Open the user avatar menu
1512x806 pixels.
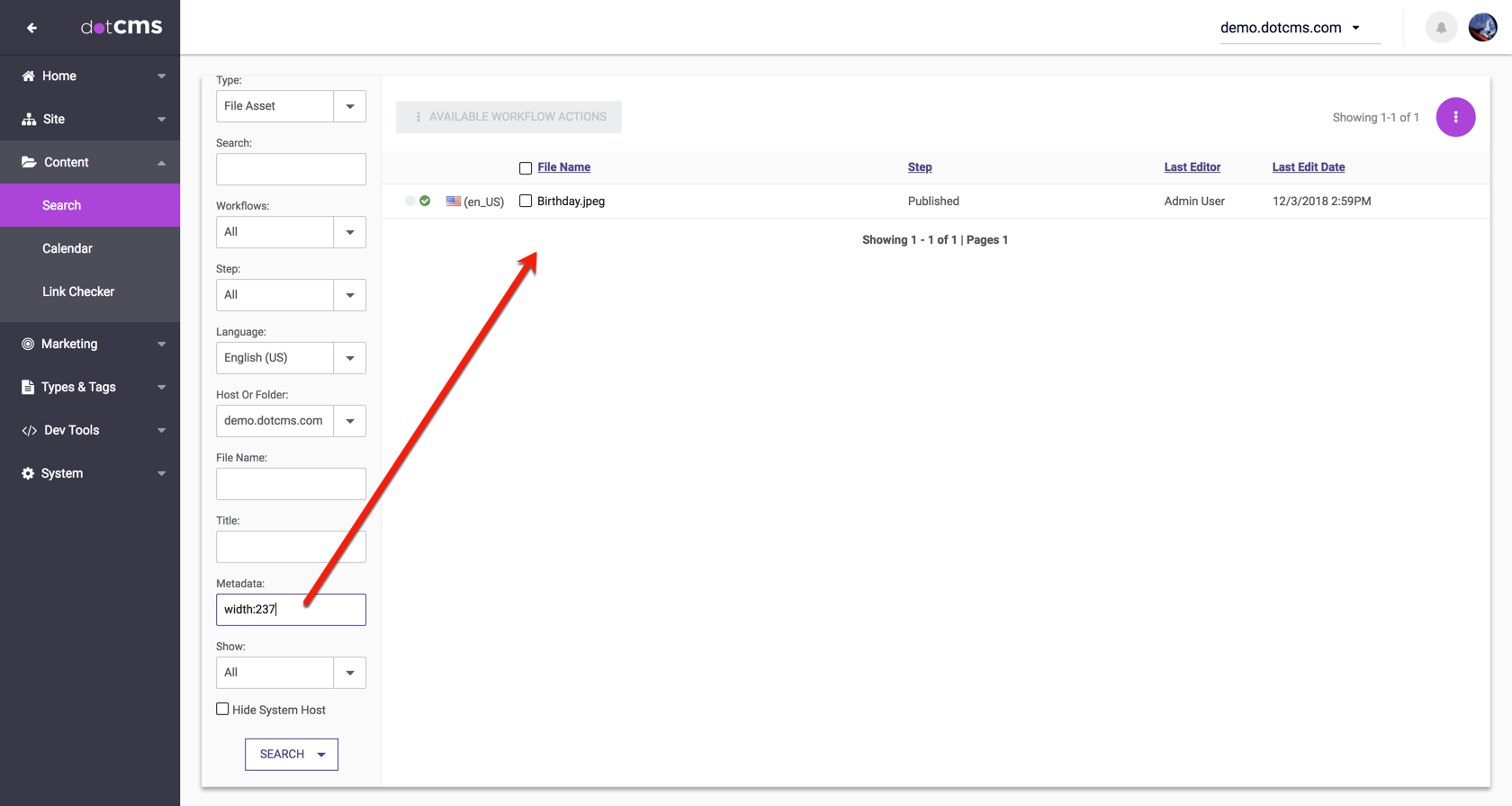pyautogui.click(x=1482, y=28)
